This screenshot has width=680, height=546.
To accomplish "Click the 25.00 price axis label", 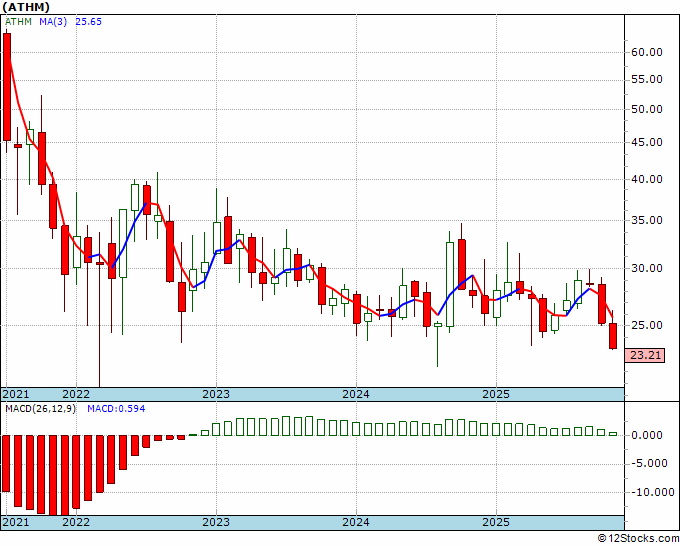I will [646, 325].
